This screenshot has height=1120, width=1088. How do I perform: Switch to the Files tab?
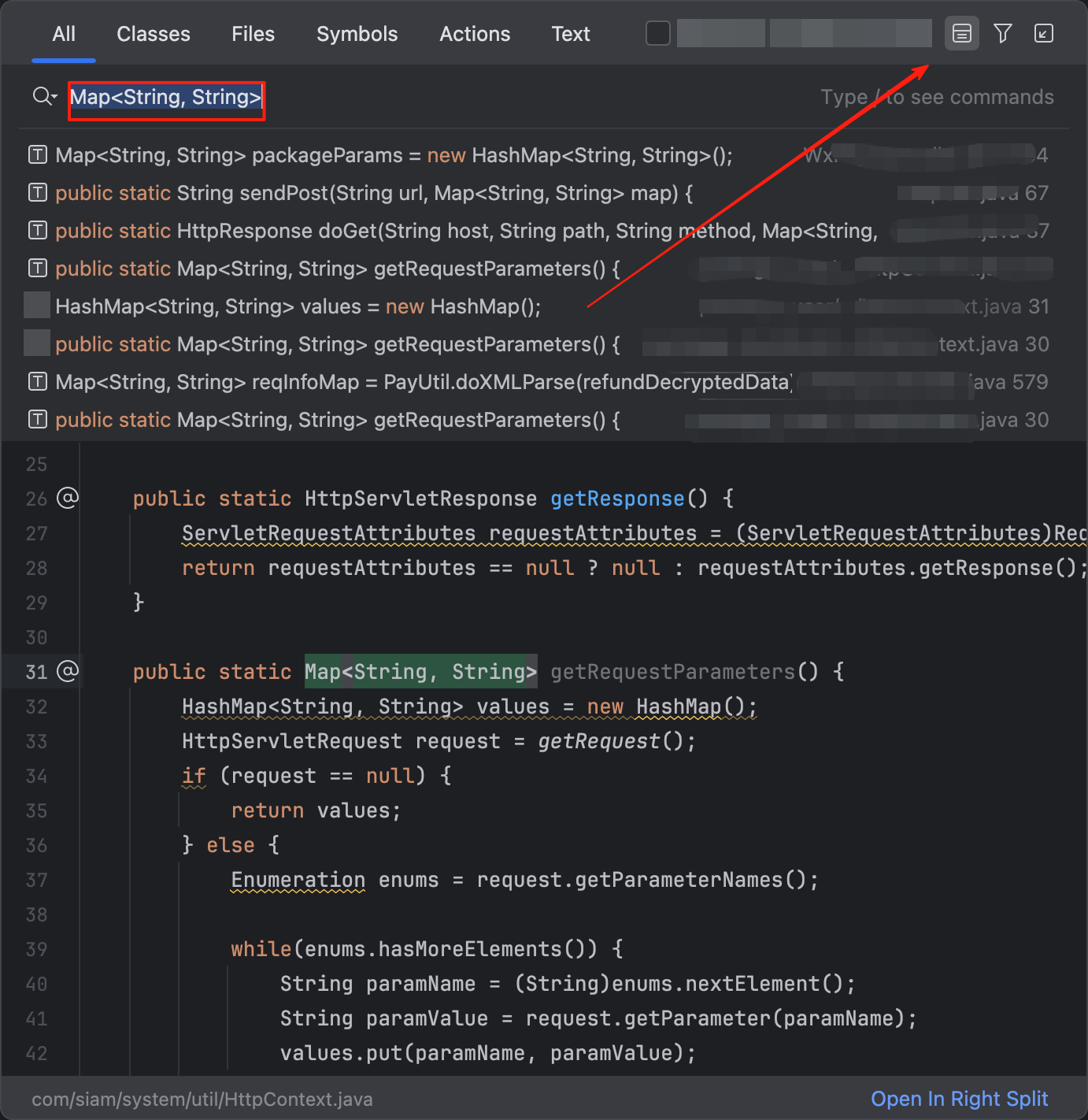[253, 34]
